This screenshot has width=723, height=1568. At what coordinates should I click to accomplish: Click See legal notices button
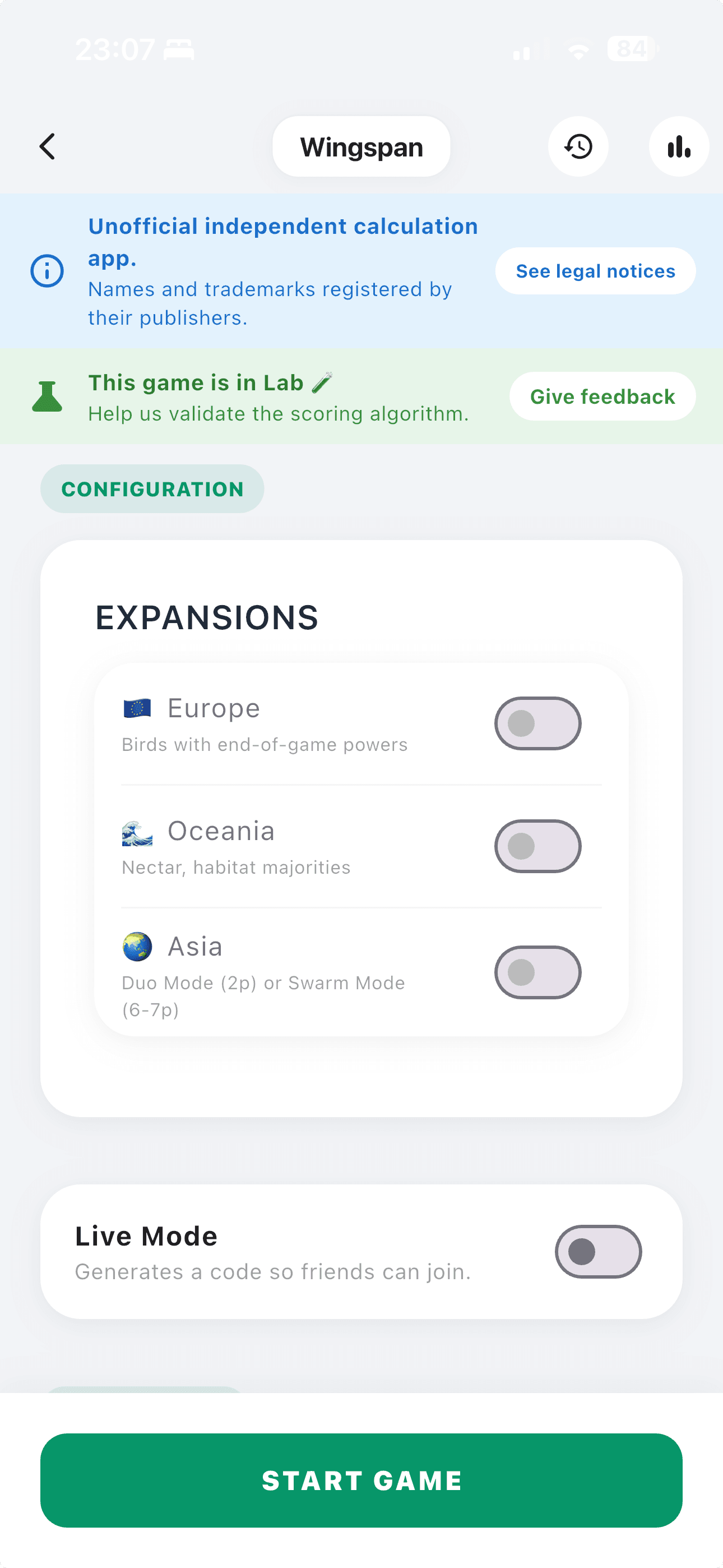595,271
